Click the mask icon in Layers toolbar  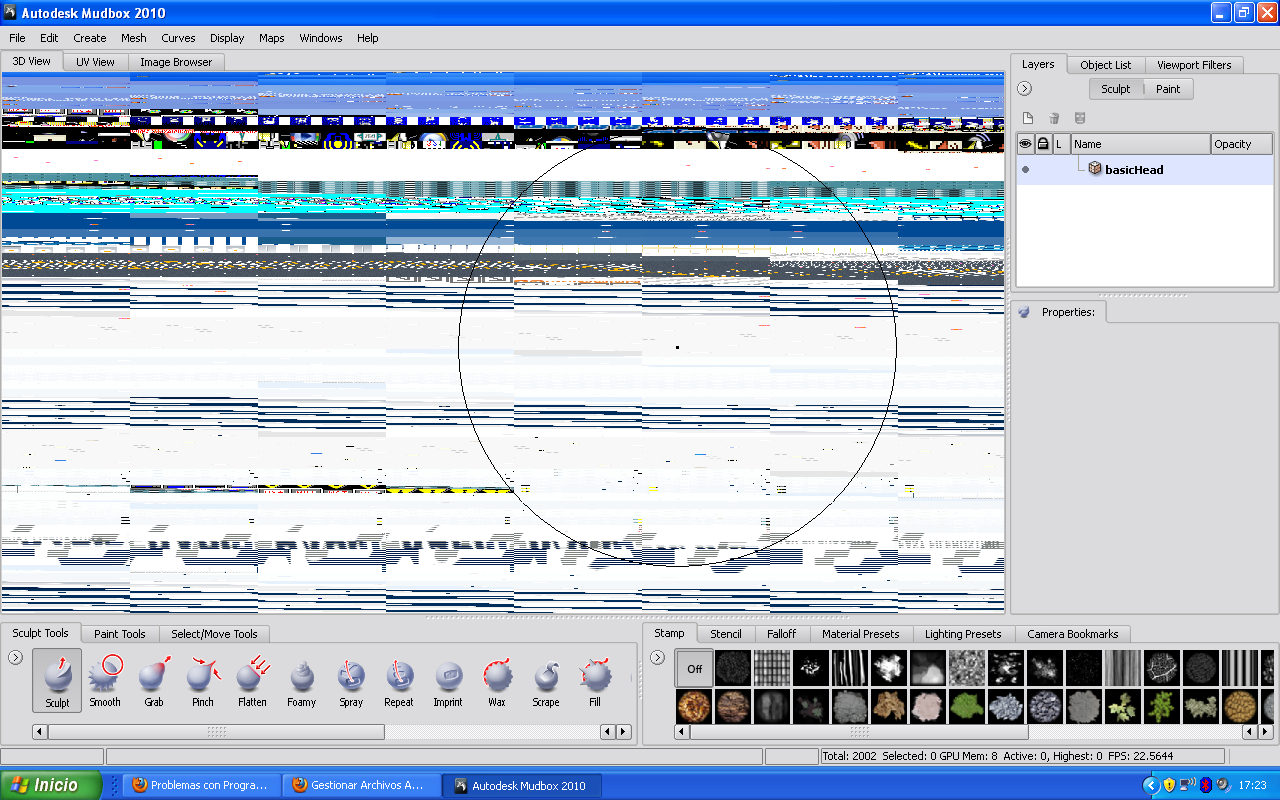click(1079, 118)
